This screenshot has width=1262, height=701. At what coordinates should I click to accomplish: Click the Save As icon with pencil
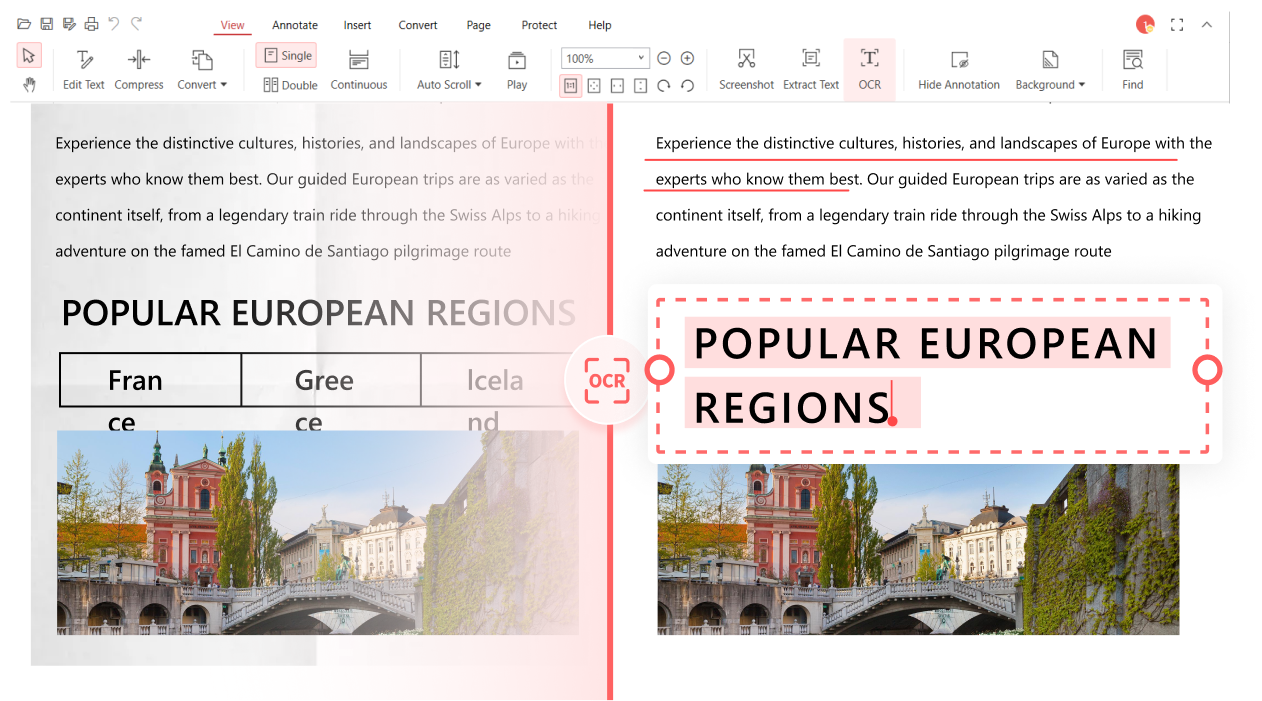(x=69, y=24)
